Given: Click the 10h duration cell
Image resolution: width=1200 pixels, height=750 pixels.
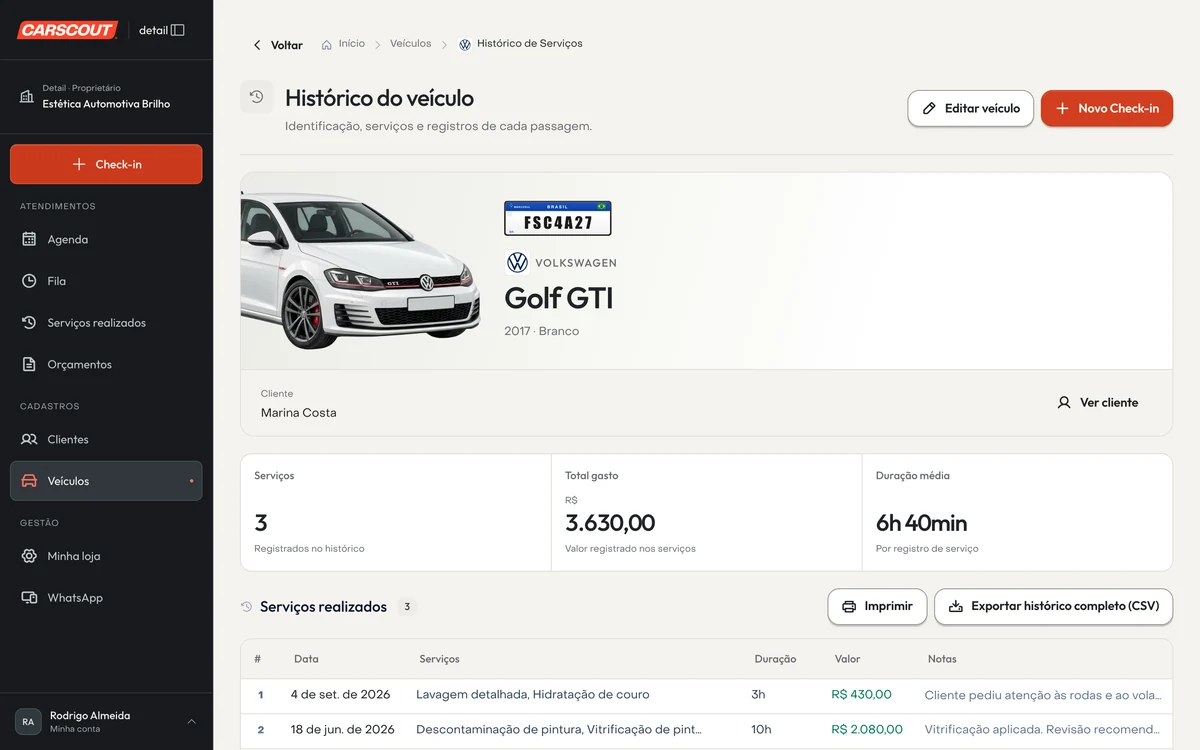Looking at the screenshot, I should coord(761,729).
